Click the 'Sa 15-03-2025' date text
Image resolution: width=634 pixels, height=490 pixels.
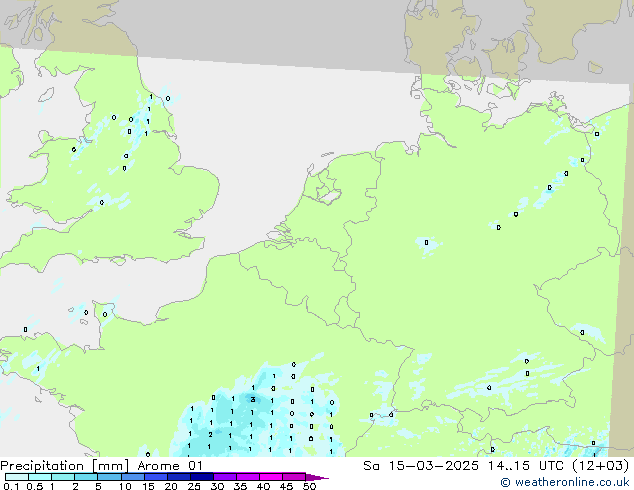tap(421, 466)
